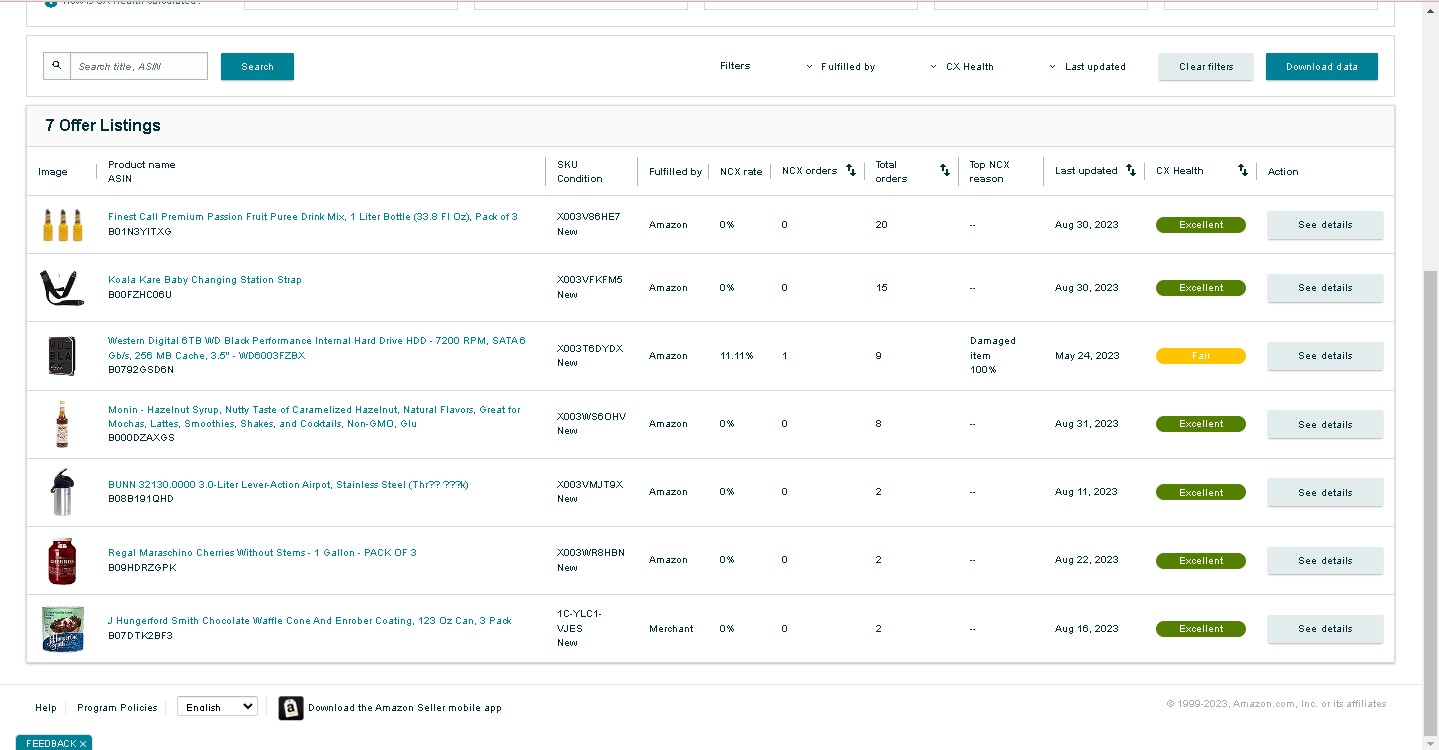Open the Regal Maraschino Cherries product link
Viewport: 1439px width, 750px height.
click(x=262, y=553)
